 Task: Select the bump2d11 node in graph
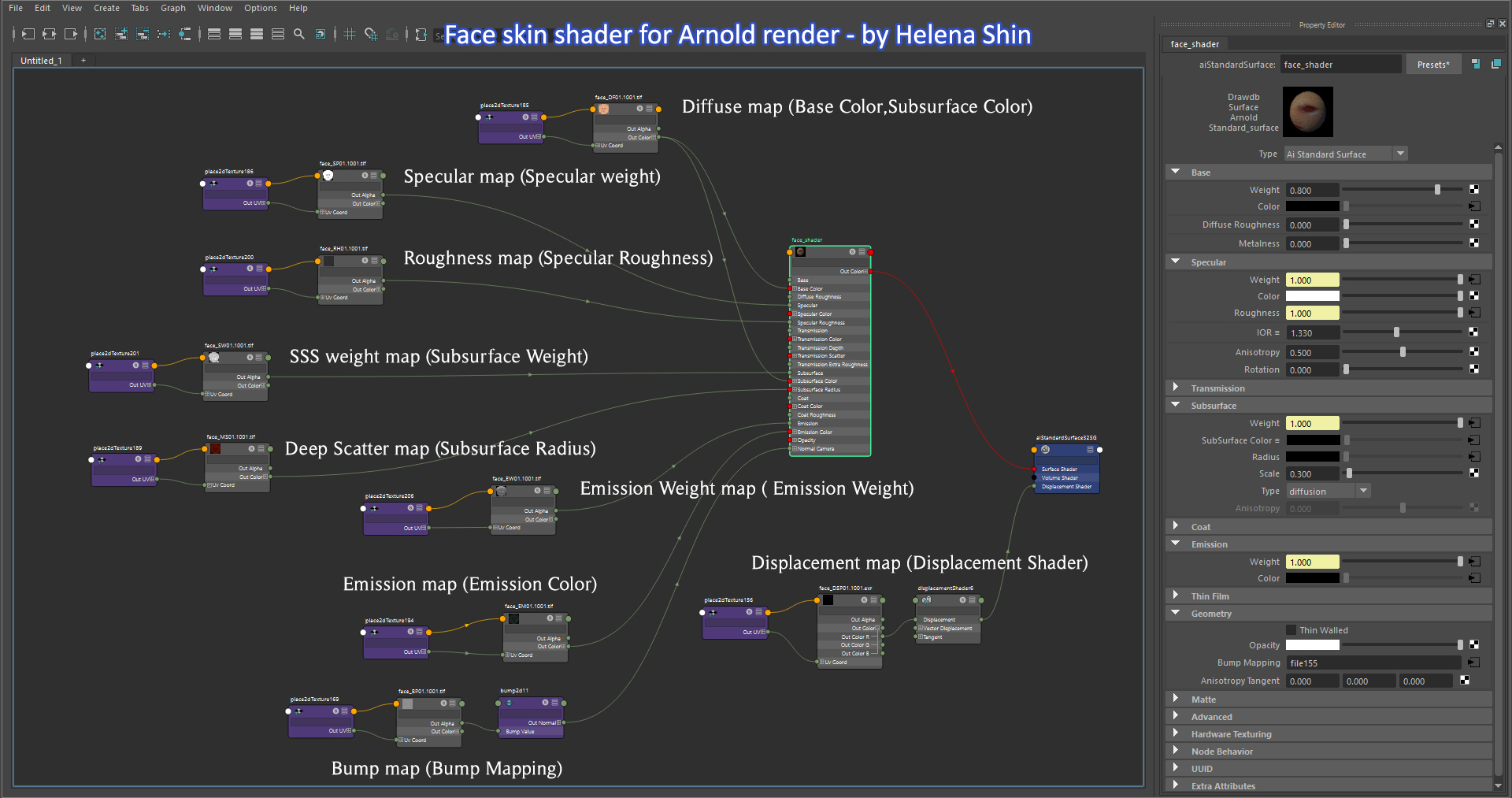pos(531,716)
